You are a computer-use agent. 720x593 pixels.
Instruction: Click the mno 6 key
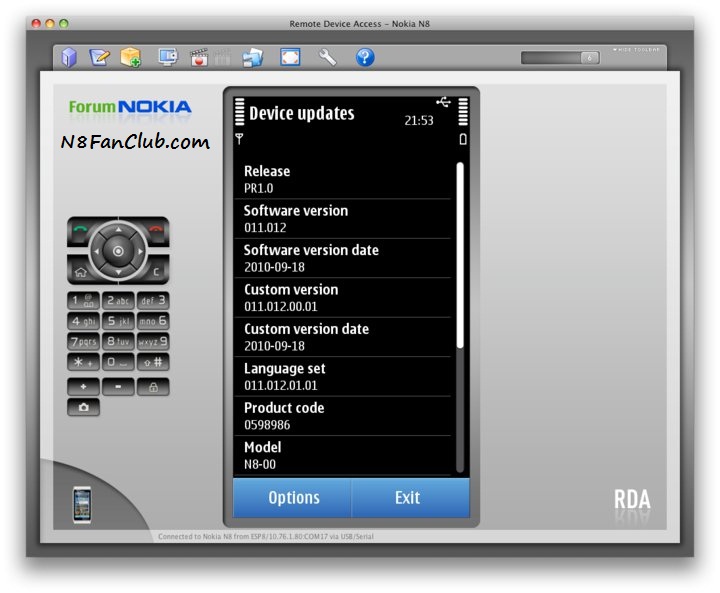(153, 321)
